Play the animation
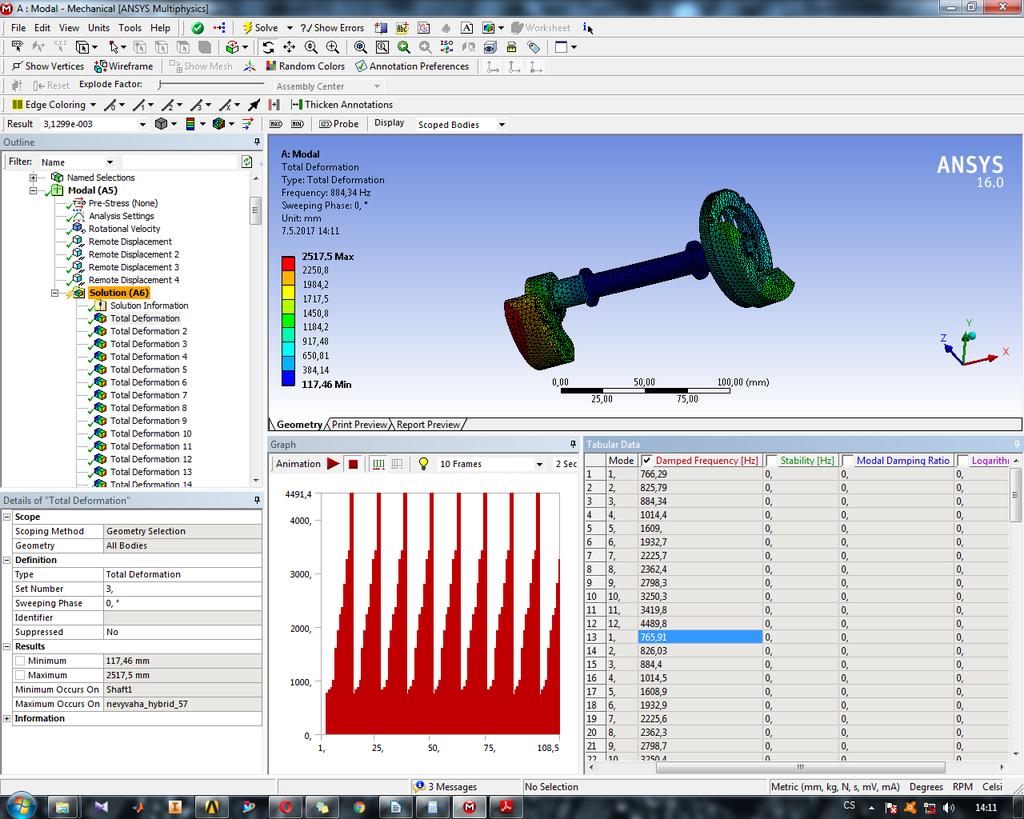This screenshot has height=819, width=1024. click(333, 464)
